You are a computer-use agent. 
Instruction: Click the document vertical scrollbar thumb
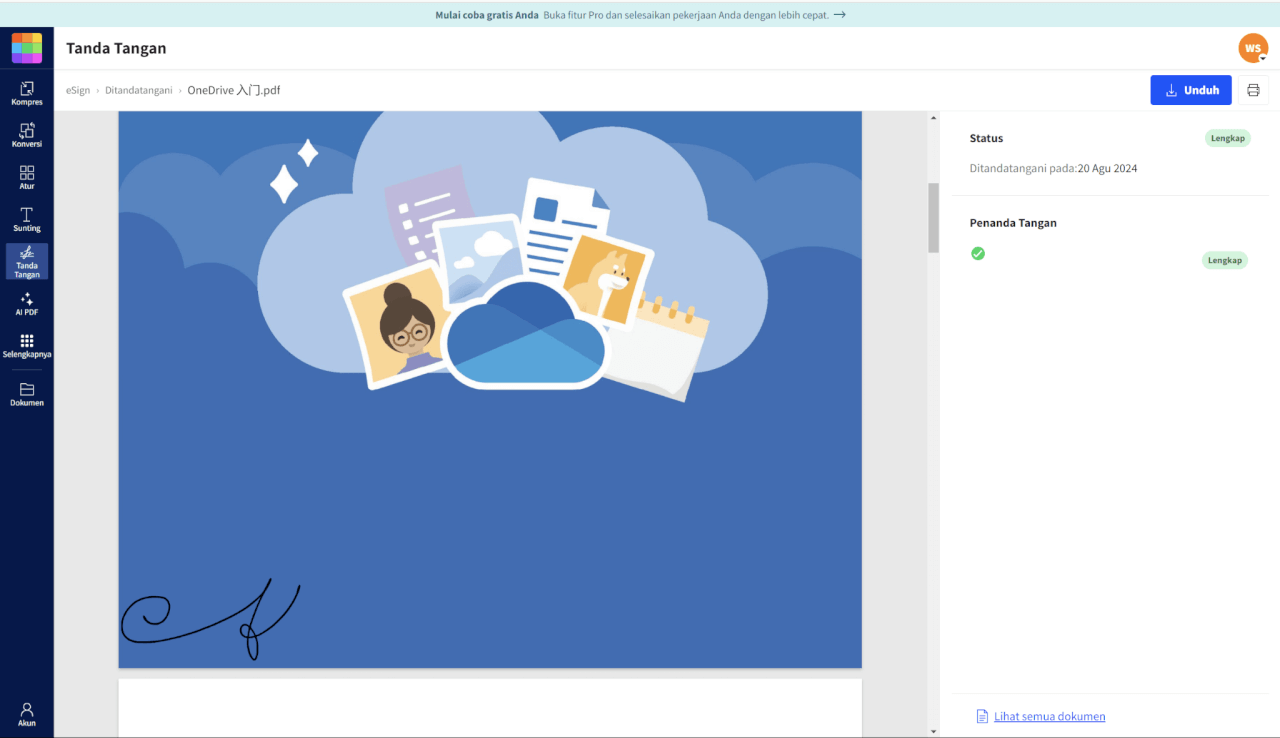[933, 217]
